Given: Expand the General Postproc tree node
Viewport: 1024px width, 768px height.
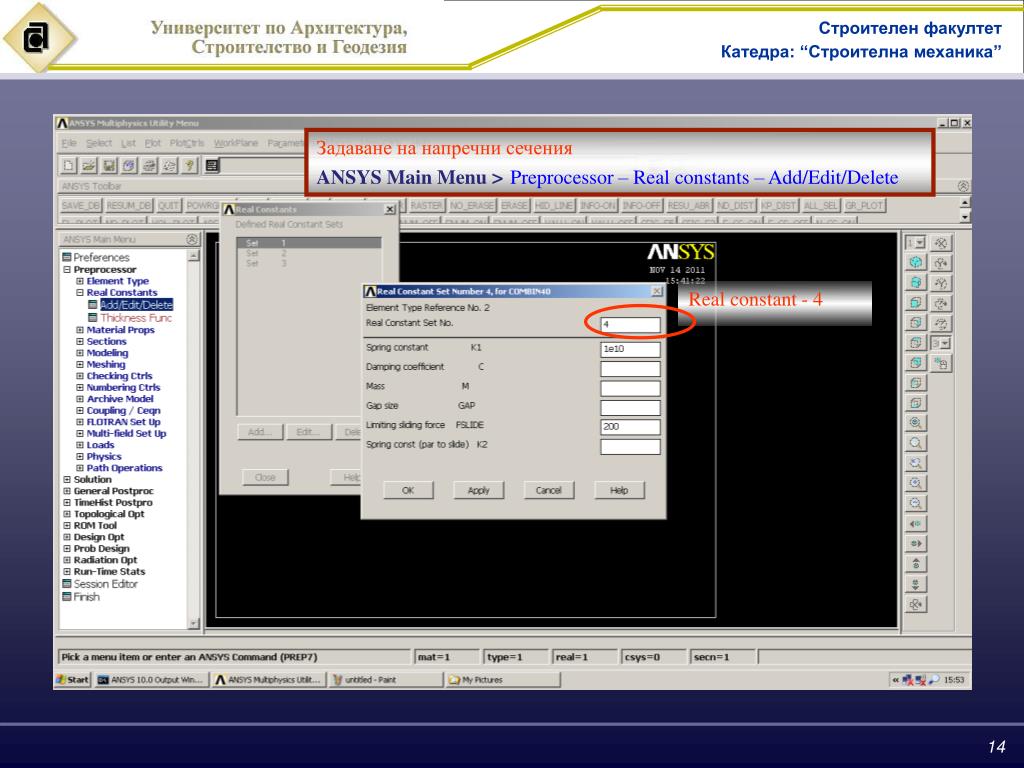Looking at the screenshot, I should (x=67, y=491).
